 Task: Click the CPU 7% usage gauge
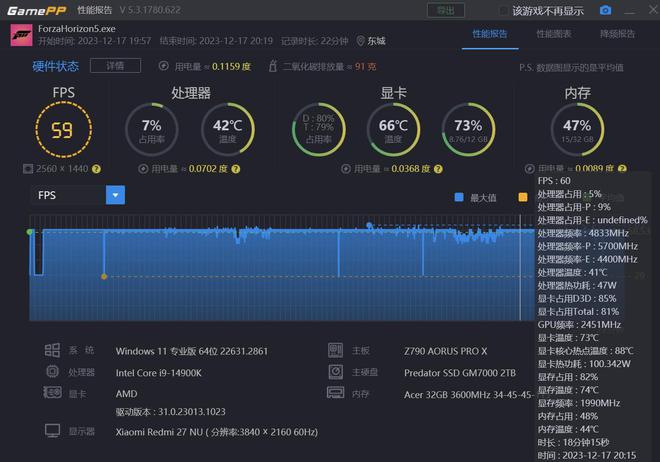152,130
